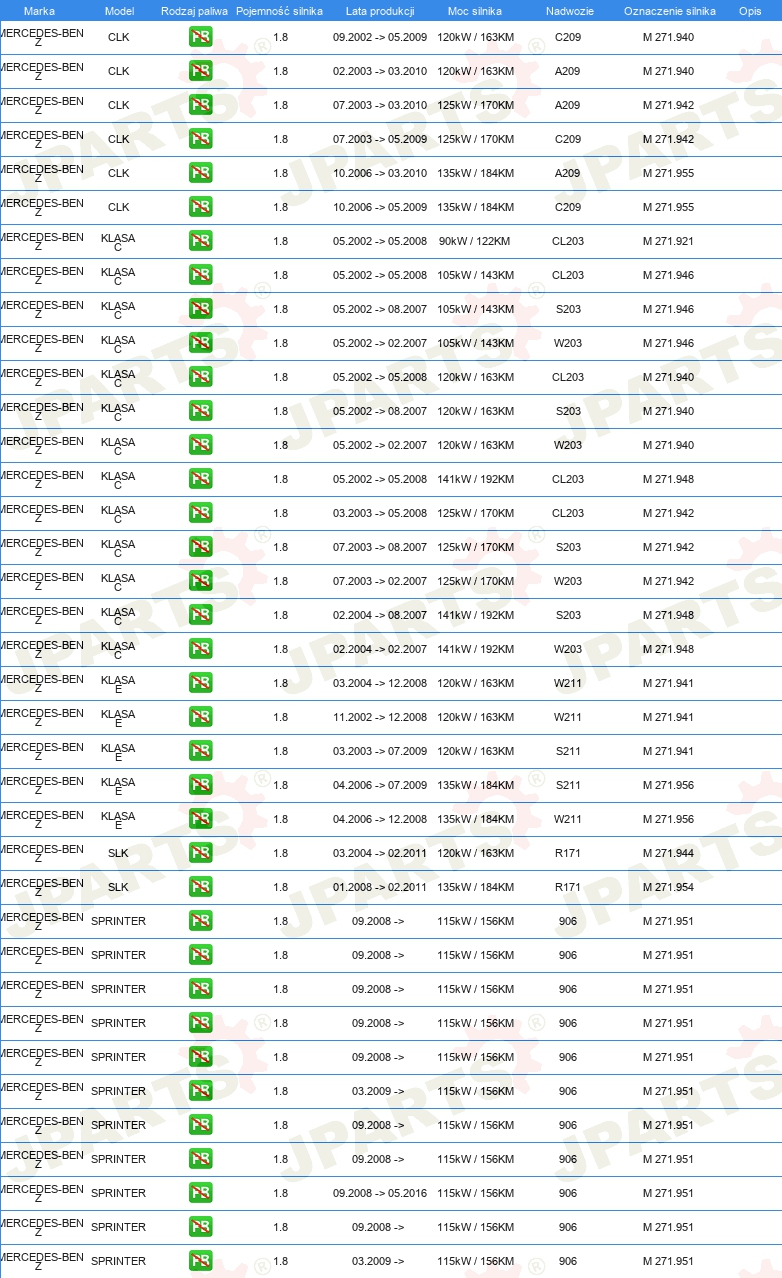Click fuel icon in S211 M 271.956 row
Viewport: 782px width, 1278px height.
pyautogui.click(x=200, y=786)
